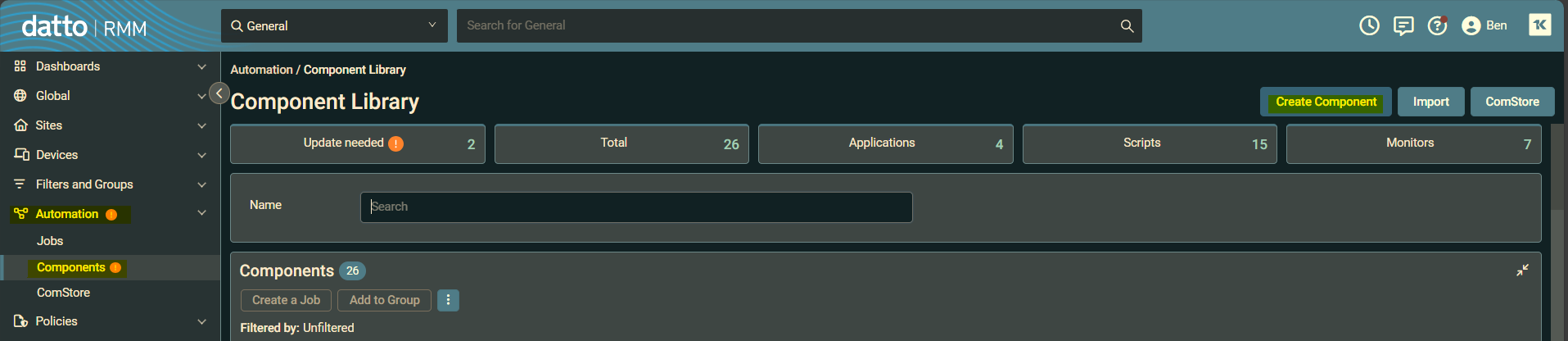Viewport: 1568px width, 341px height.
Task: Open the General search scope dropdown
Action: 334,26
